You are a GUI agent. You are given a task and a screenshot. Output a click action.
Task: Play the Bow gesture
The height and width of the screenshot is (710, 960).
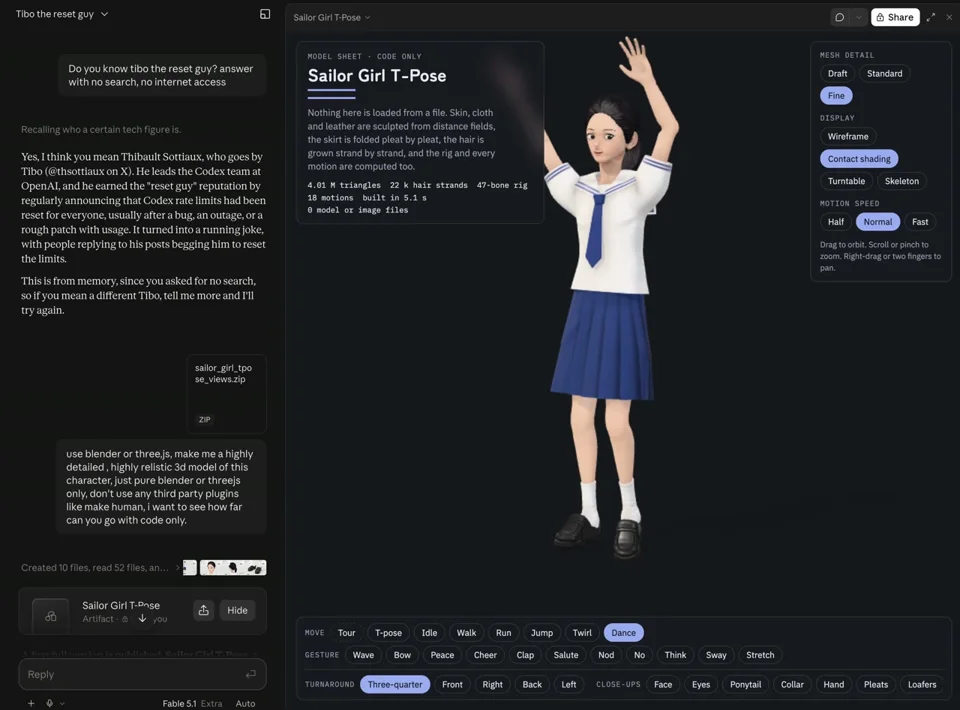pyautogui.click(x=402, y=655)
